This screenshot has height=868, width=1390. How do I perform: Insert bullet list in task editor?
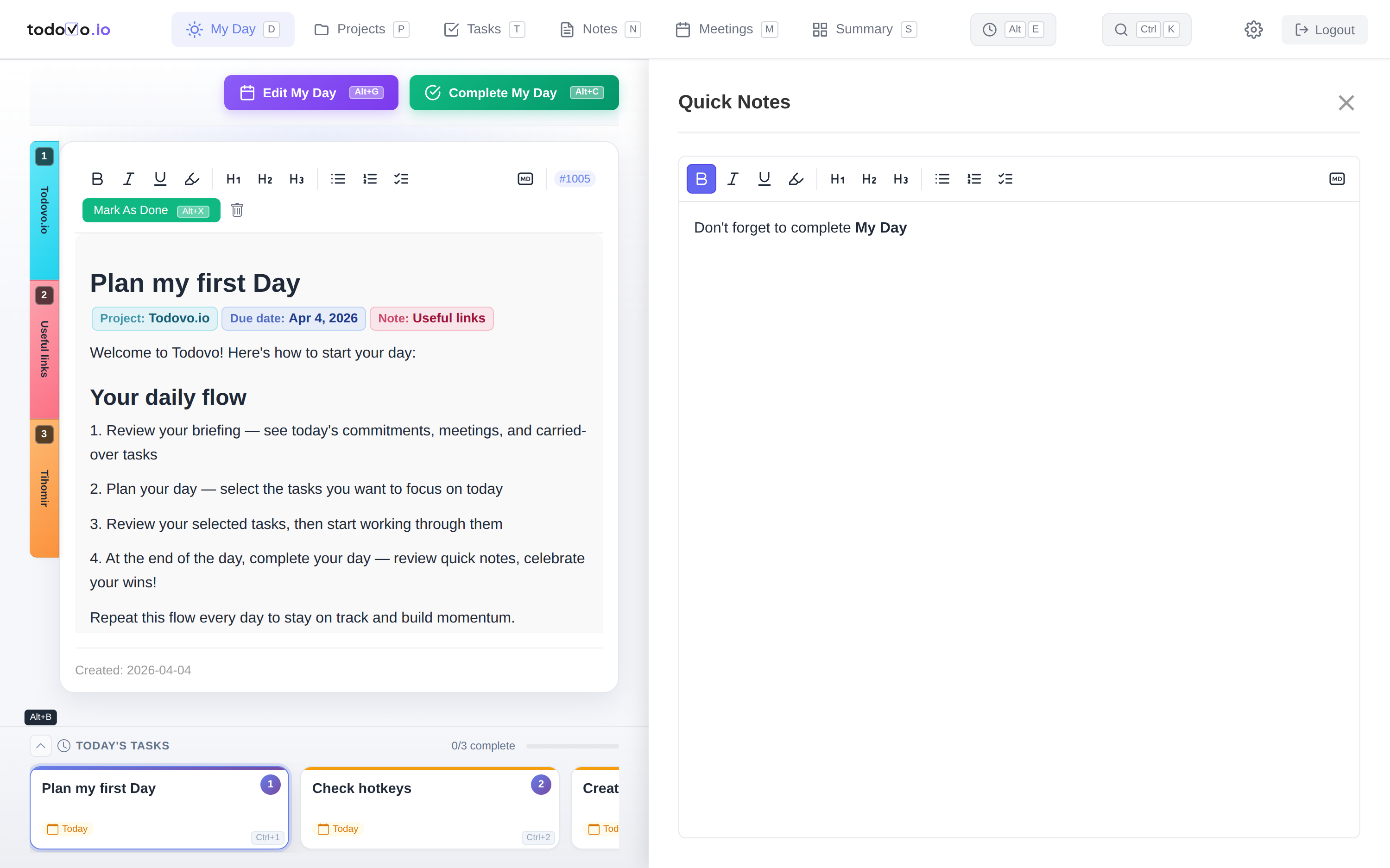(338, 179)
